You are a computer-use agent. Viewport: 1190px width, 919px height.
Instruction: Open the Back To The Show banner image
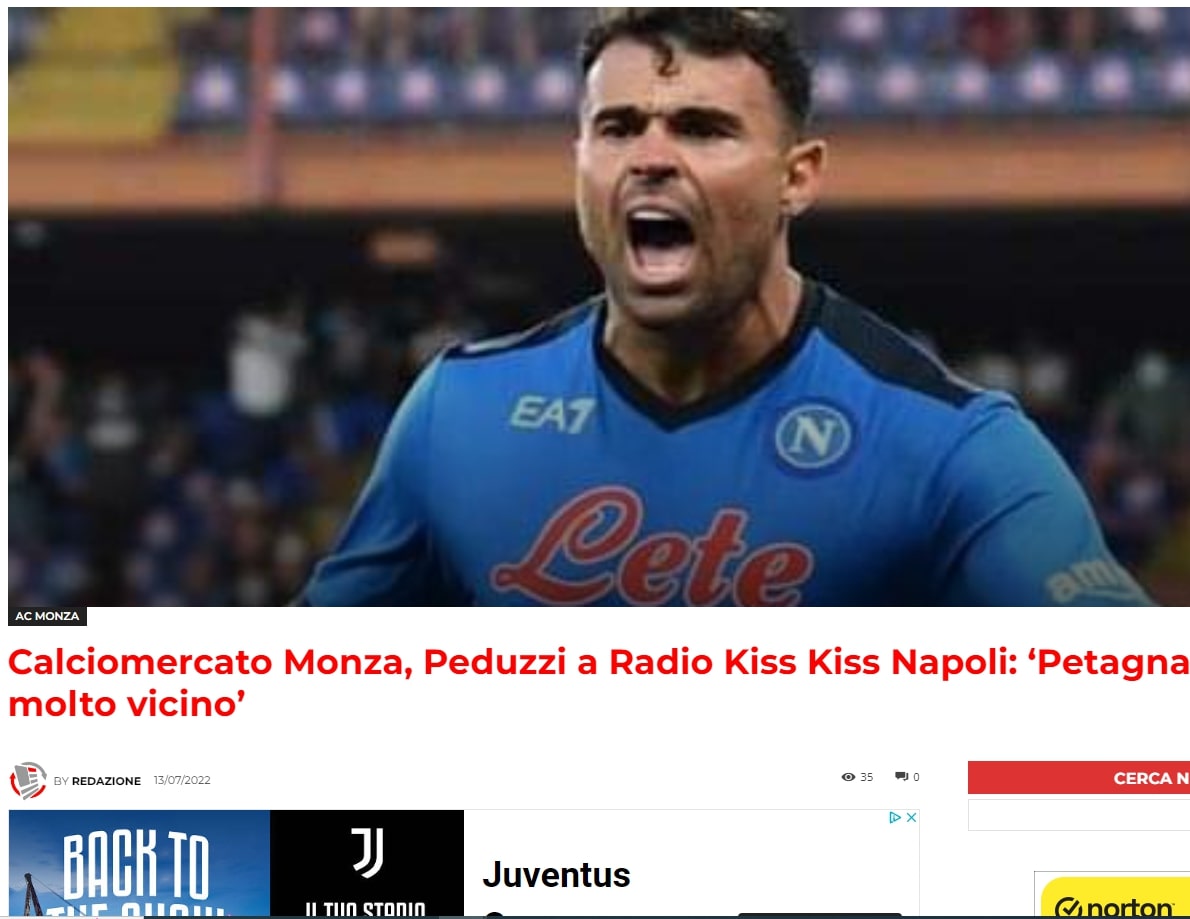tap(139, 863)
